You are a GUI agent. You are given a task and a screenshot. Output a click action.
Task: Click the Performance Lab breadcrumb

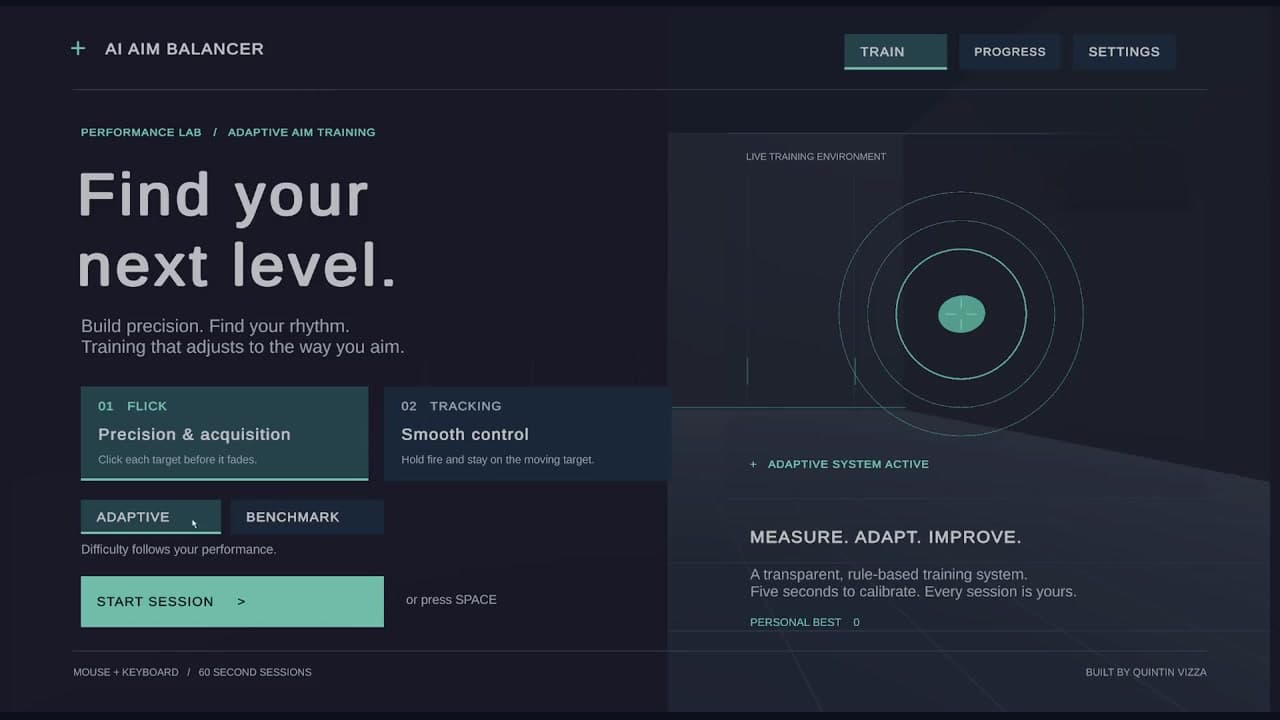coord(141,132)
